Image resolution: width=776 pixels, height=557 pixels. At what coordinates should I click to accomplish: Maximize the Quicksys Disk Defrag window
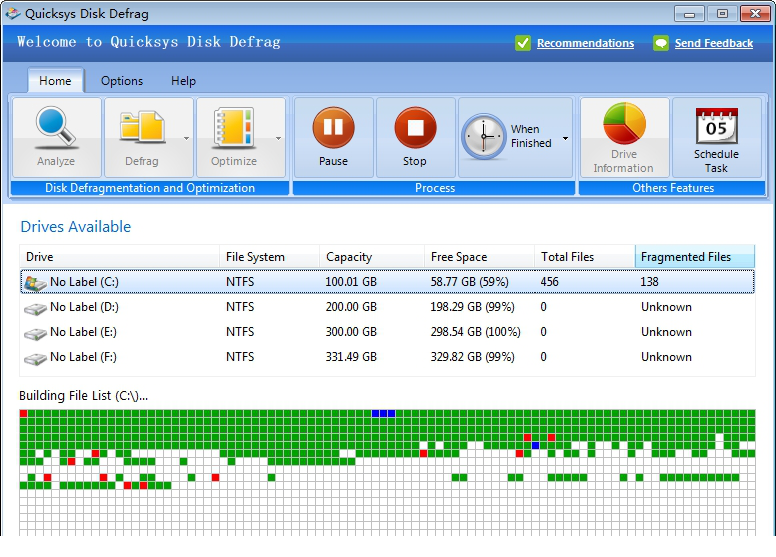(723, 14)
